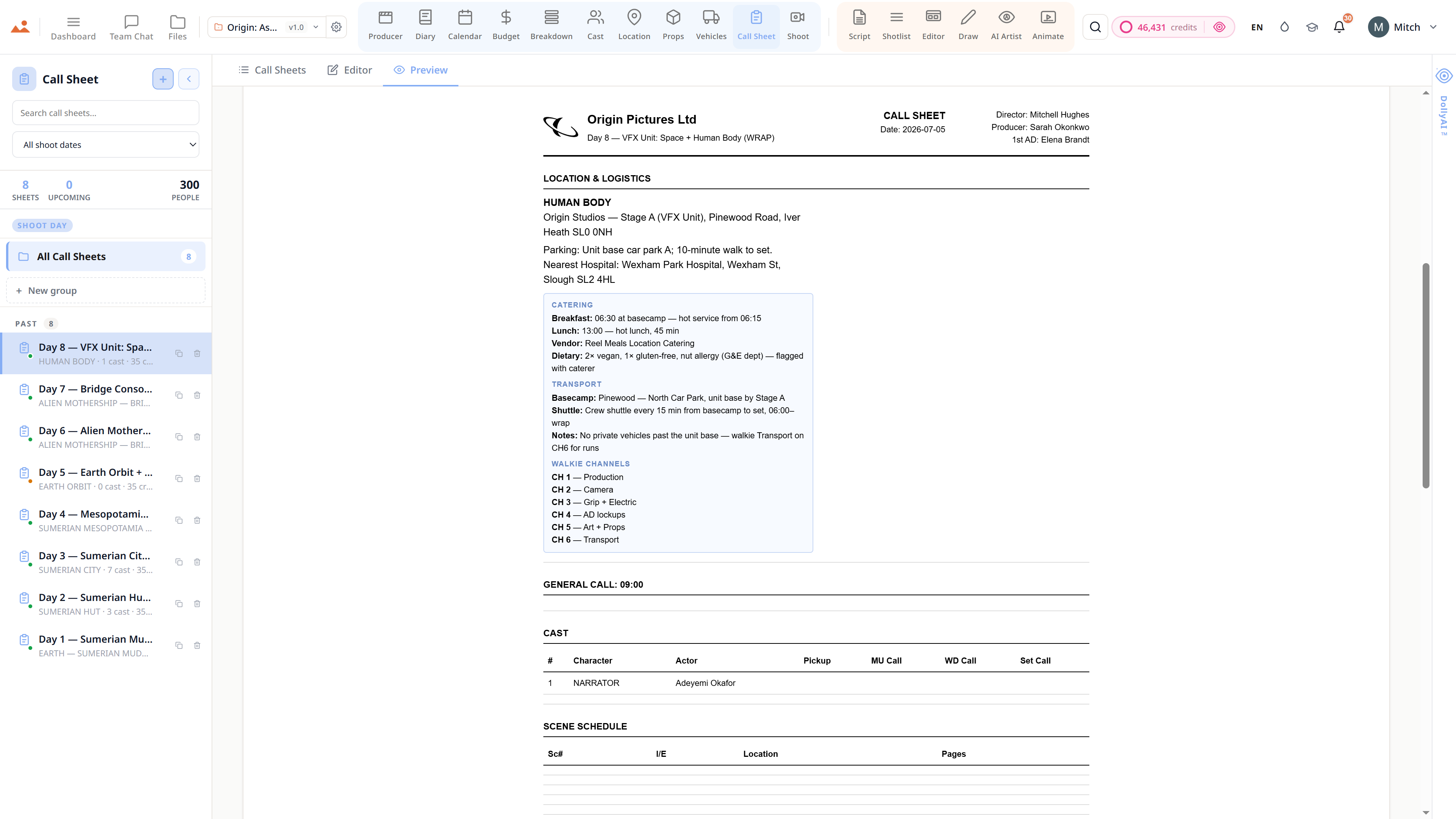This screenshot has width=1456, height=819.
Task: Add a new call sheet
Action: click(x=163, y=79)
